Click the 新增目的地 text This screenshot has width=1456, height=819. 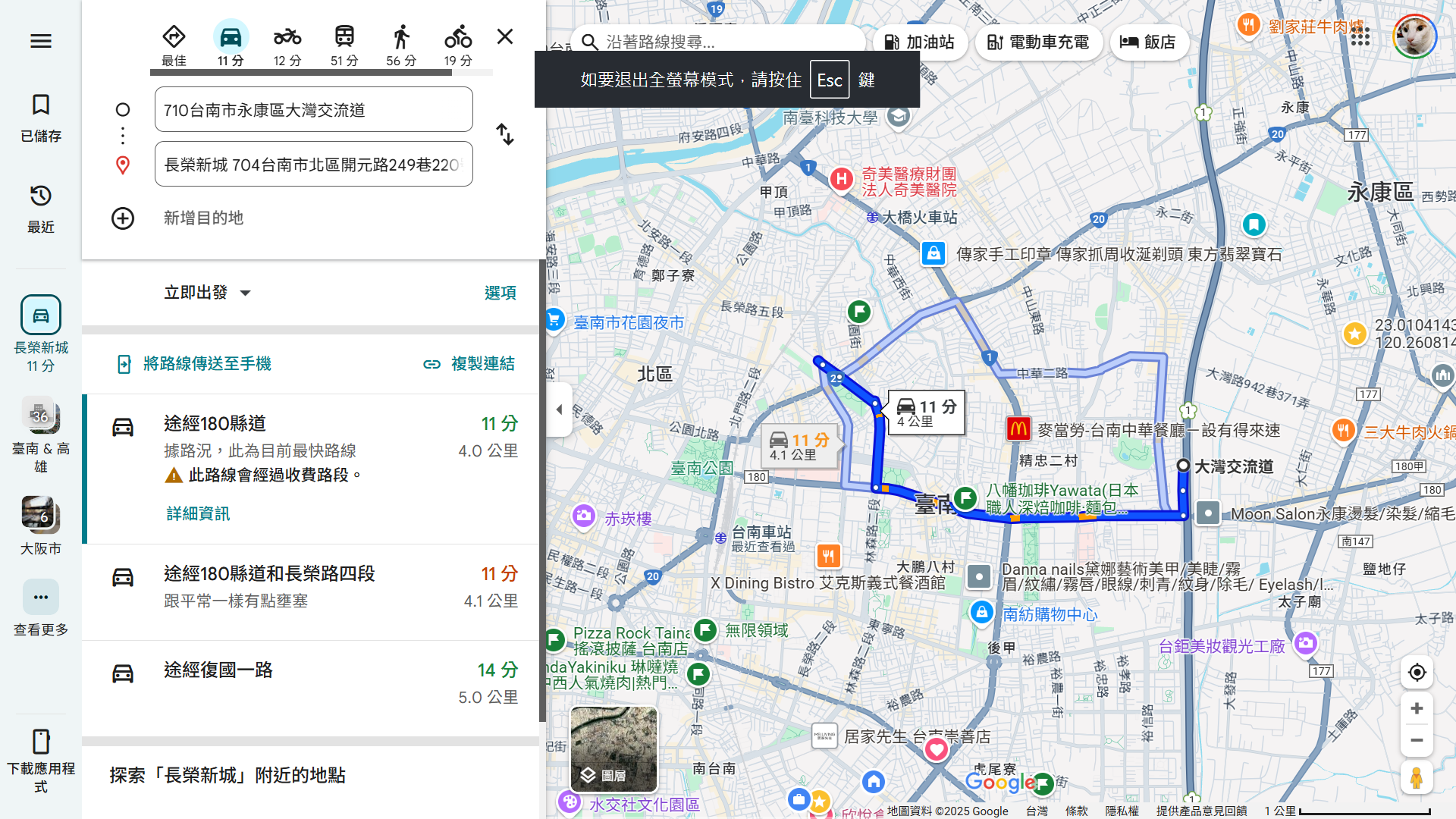click(204, 218)
